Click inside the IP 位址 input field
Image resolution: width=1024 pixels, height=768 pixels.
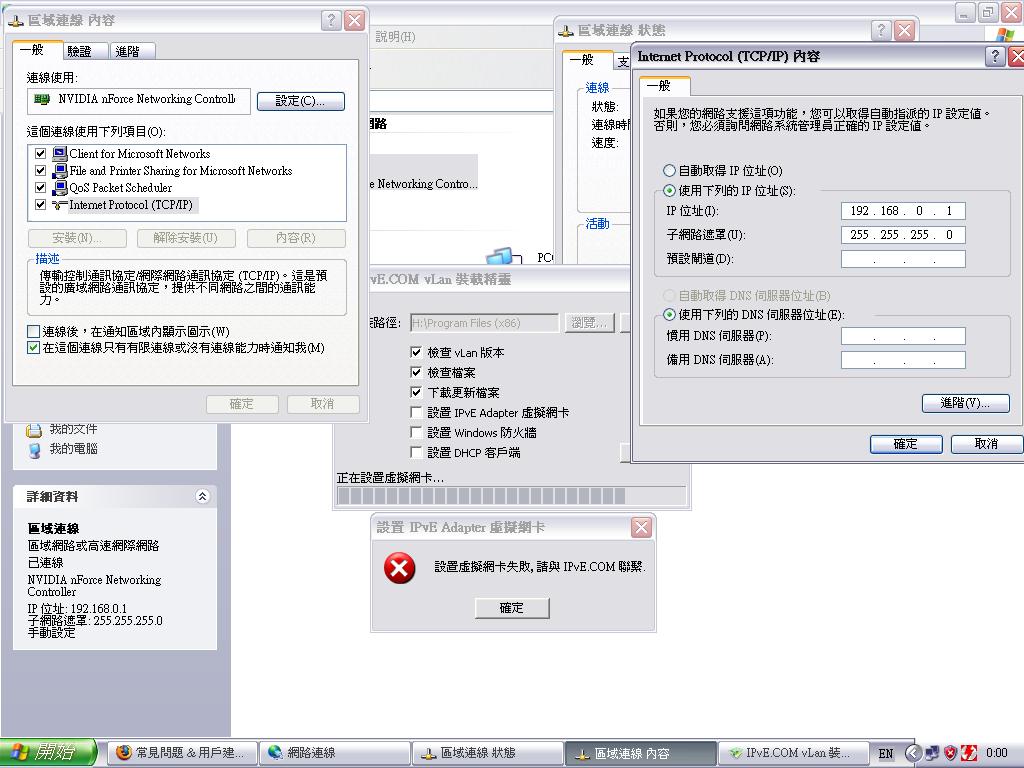coord(900,211)
